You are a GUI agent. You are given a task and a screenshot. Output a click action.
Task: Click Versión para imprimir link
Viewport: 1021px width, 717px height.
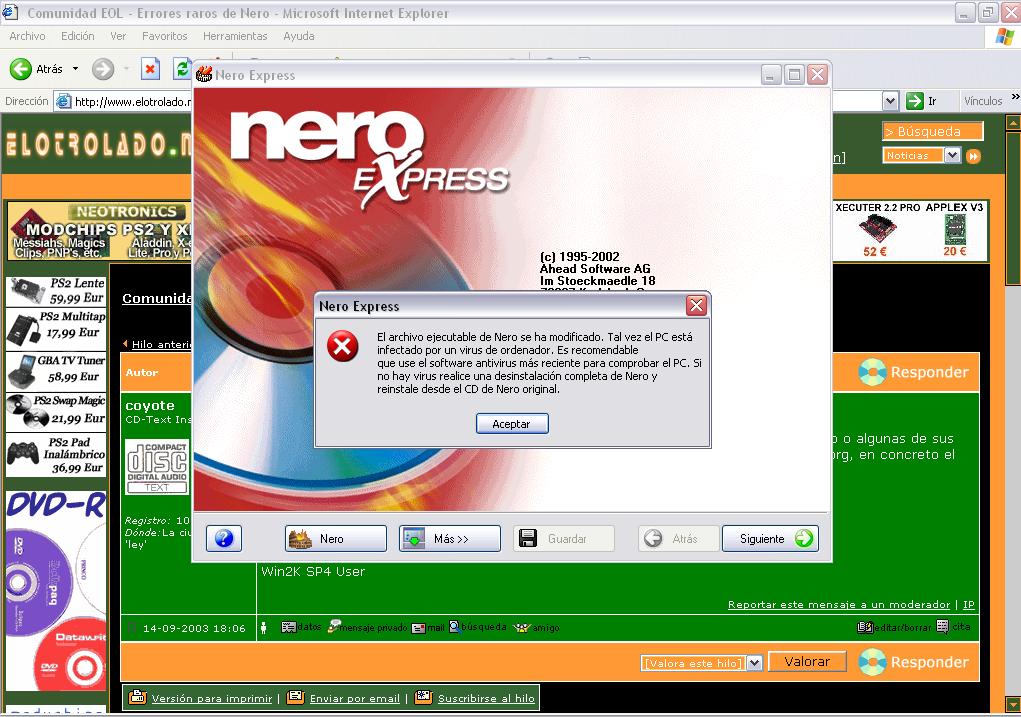tap(212, 699)
